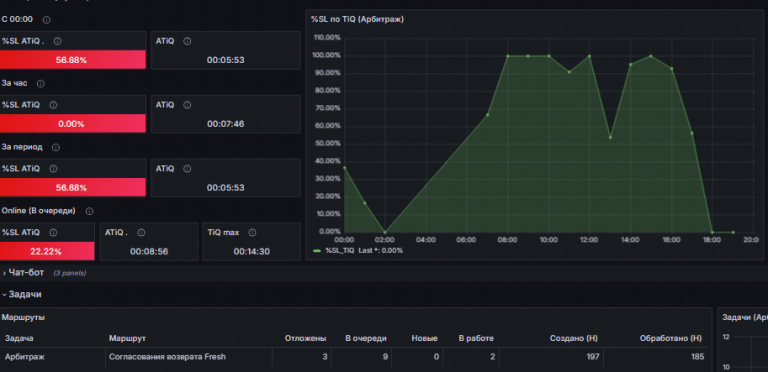This screenshot has height=372, width=768.
Task: Click the 50.00% y-axis label
Action: [x=328, y=143]
